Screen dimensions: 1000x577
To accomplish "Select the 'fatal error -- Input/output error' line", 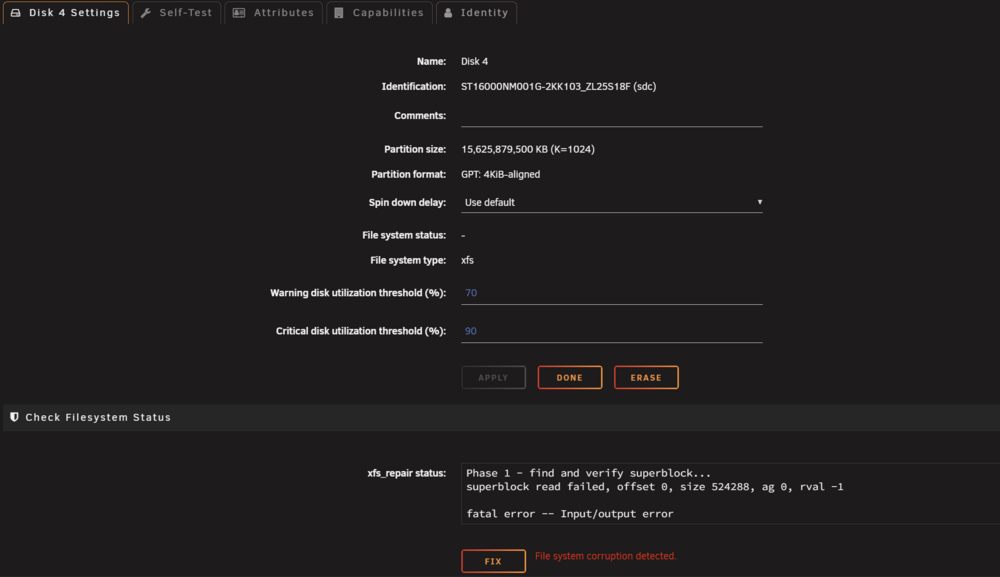I will coord(570,514).
